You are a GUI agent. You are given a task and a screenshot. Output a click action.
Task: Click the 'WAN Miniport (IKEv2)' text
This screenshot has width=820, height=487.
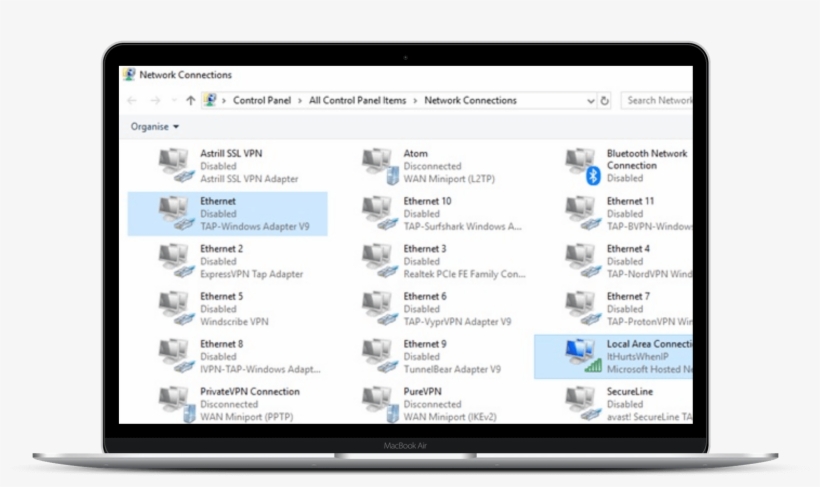click(450, 417)
